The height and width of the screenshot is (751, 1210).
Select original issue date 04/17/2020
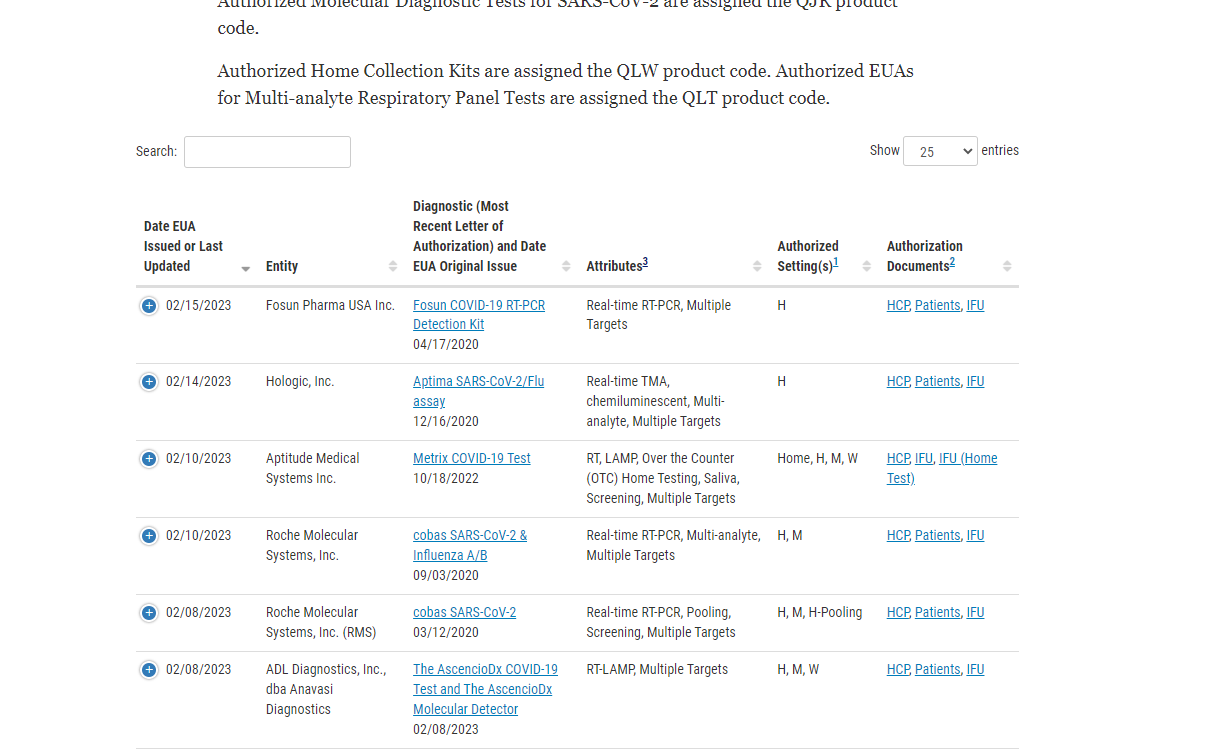(x=446, y=344)
